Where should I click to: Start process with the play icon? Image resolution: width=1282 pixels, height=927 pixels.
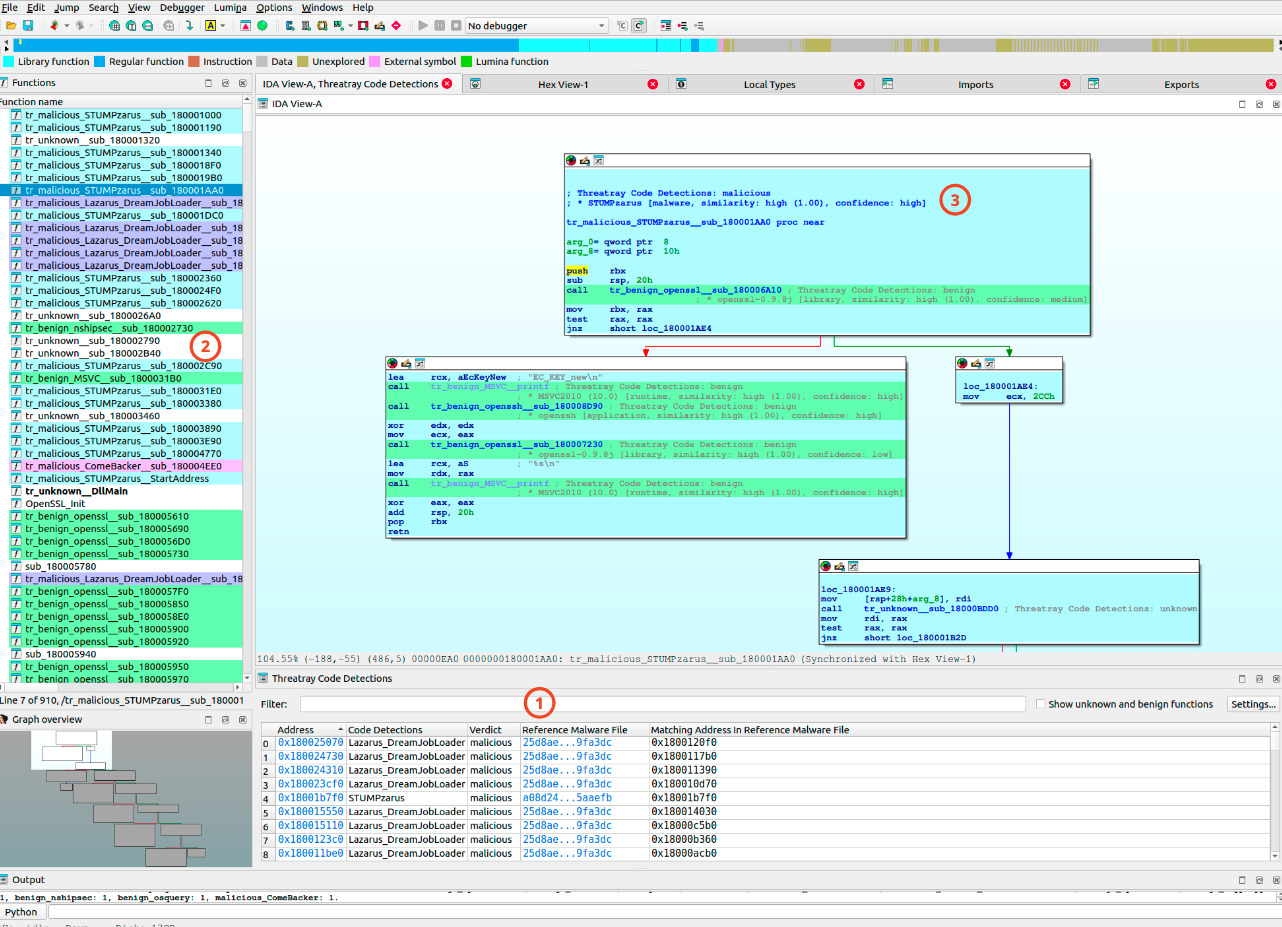point(423,25)
